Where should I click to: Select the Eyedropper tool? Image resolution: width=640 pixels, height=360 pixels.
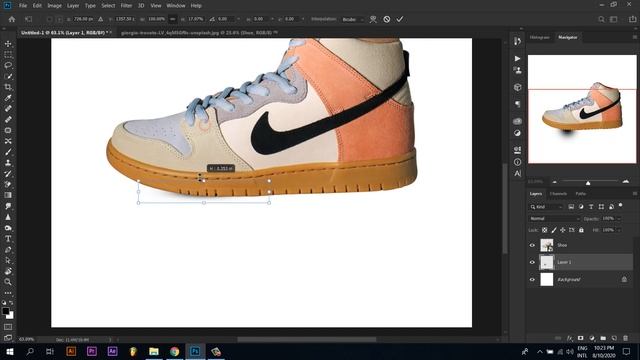coord(8,98)
